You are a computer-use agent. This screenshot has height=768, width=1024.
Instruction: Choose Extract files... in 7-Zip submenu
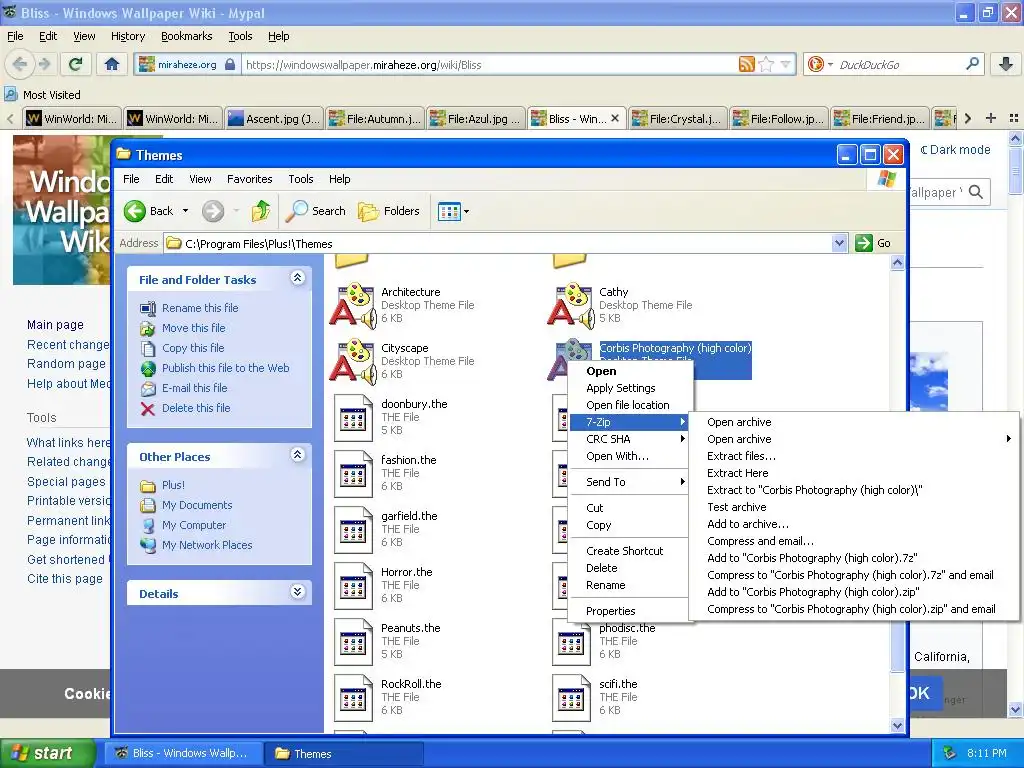[853, 456]
